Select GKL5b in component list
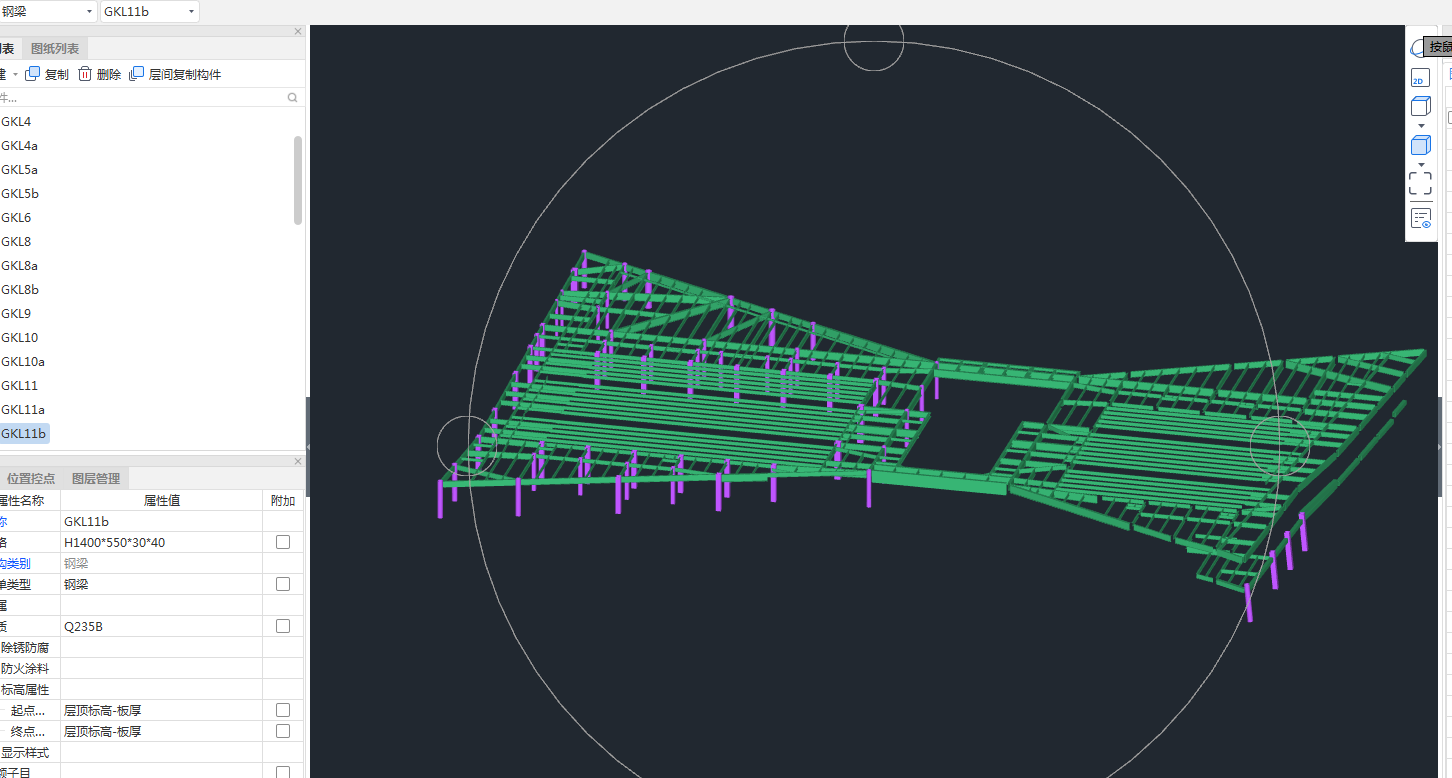This screenshot has width=1452, height=778. coord(20,194)
